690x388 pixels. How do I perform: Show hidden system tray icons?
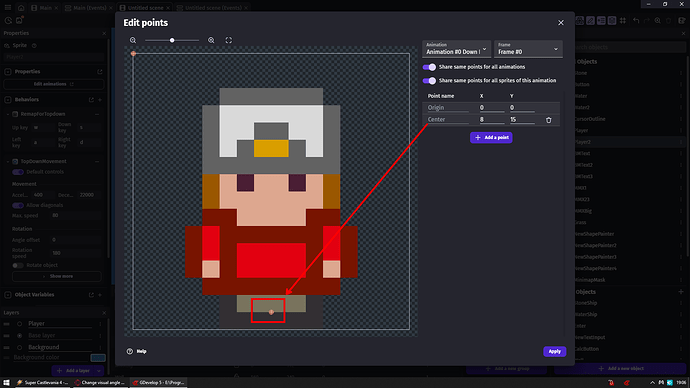[x=652, y=383]
